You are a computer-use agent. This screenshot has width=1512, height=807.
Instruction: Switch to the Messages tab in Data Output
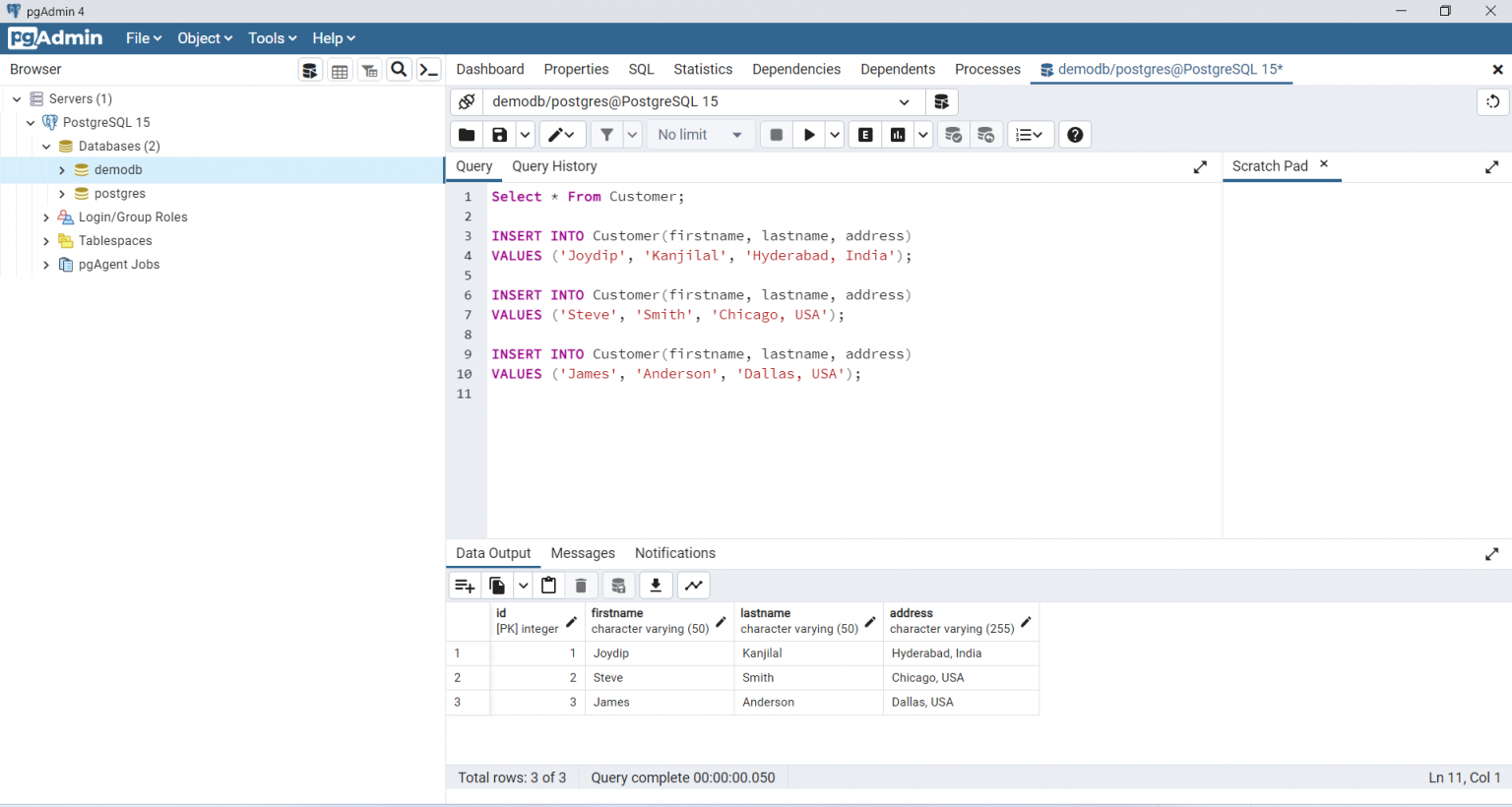(583, 553)
